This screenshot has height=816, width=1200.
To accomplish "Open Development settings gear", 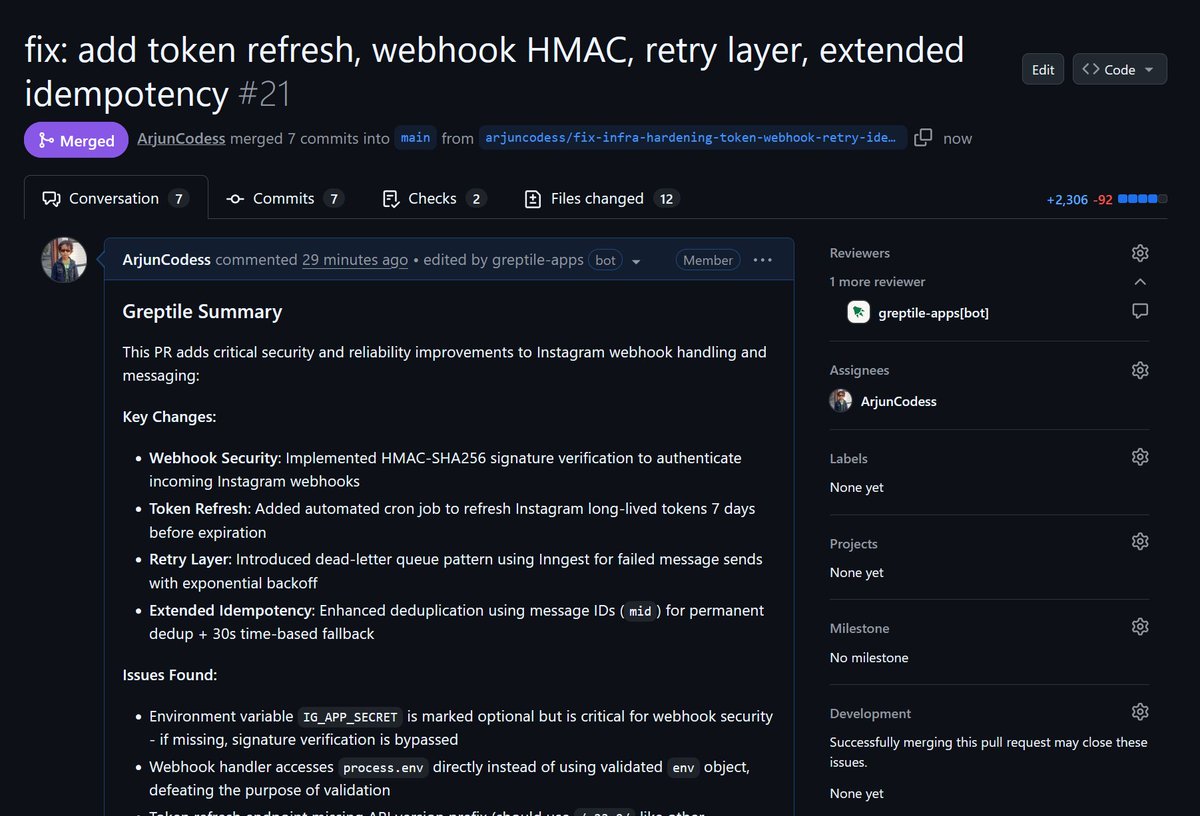I will [1140, 712].
